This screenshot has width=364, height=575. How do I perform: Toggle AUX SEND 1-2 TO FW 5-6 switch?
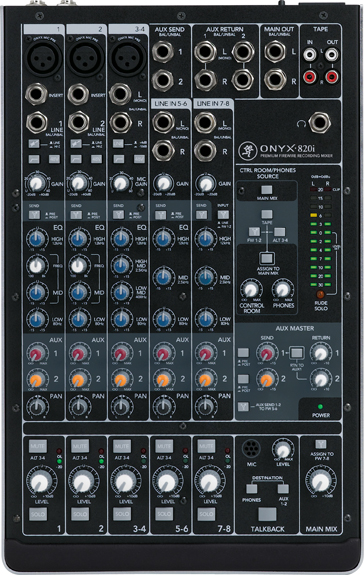[x=243, y=406]
